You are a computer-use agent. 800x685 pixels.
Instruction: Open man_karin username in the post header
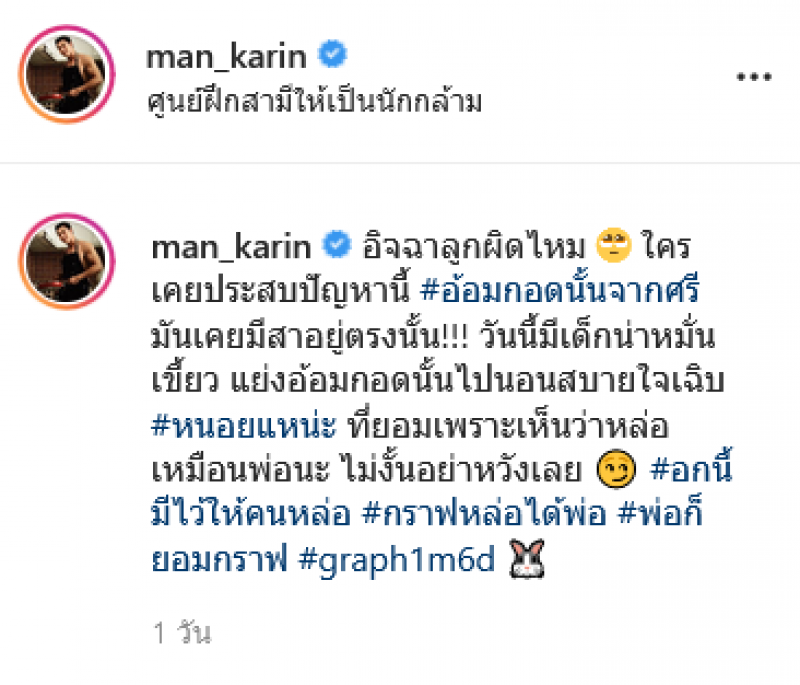227,56
